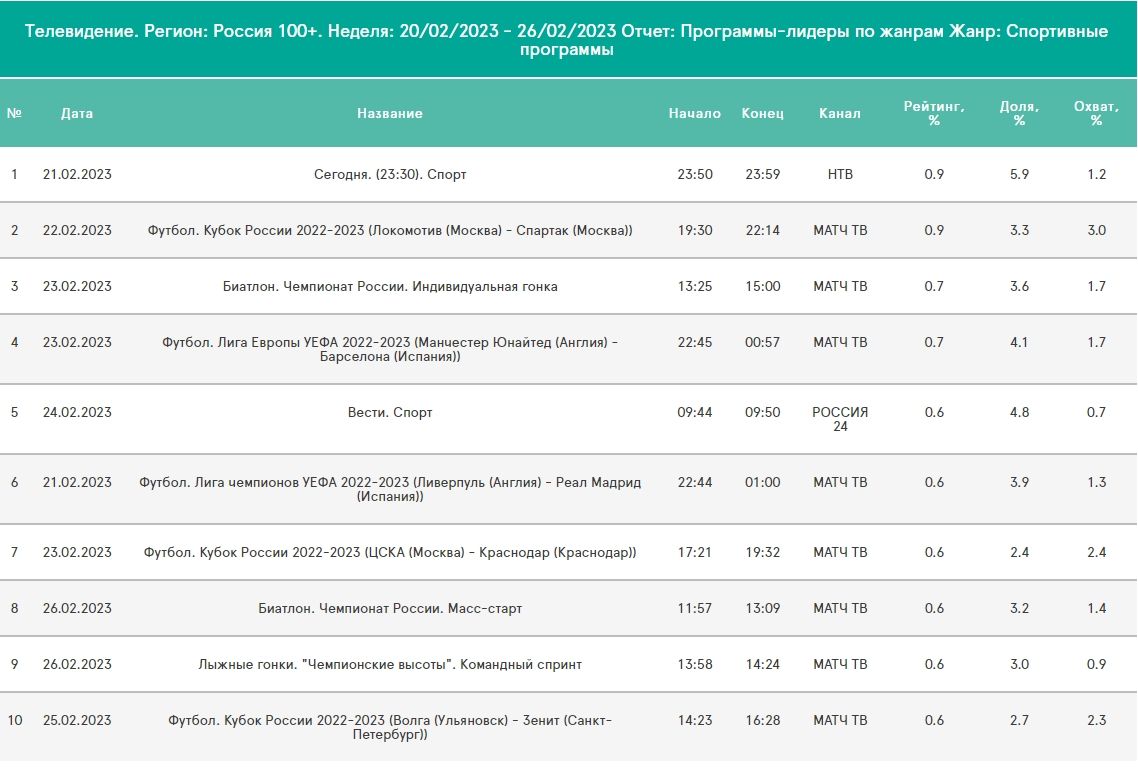Click the 'Дата' column header
This screenshot has height=768, width=1138.
coord(77,113)
